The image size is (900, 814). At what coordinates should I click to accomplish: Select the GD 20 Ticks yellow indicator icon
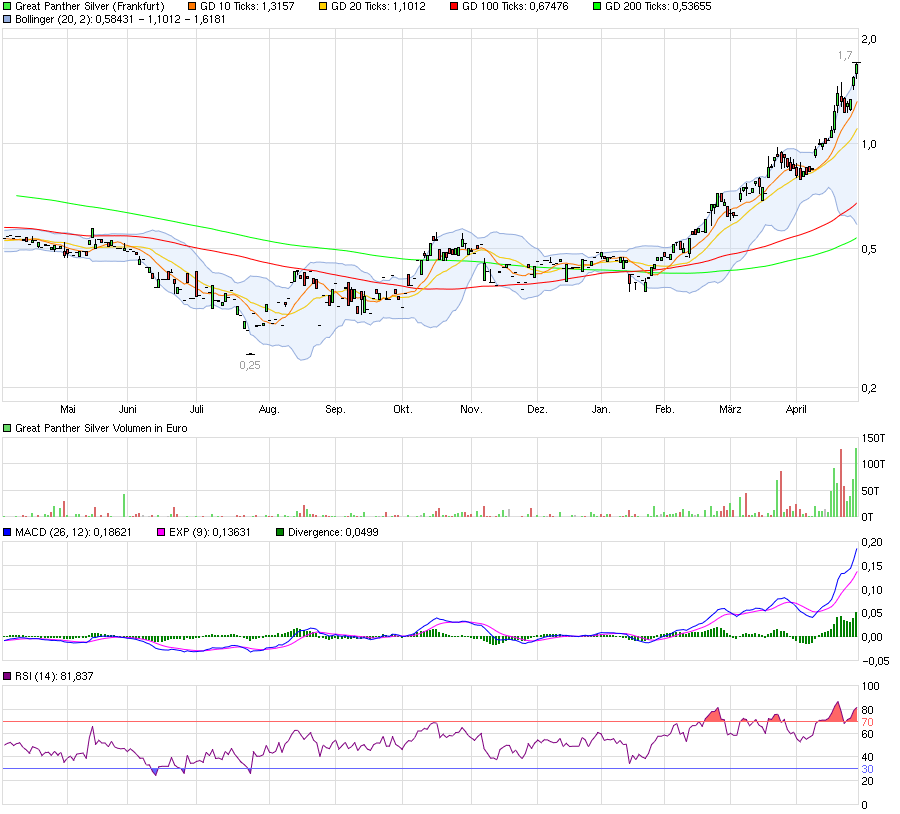click(x=323, y=7)
